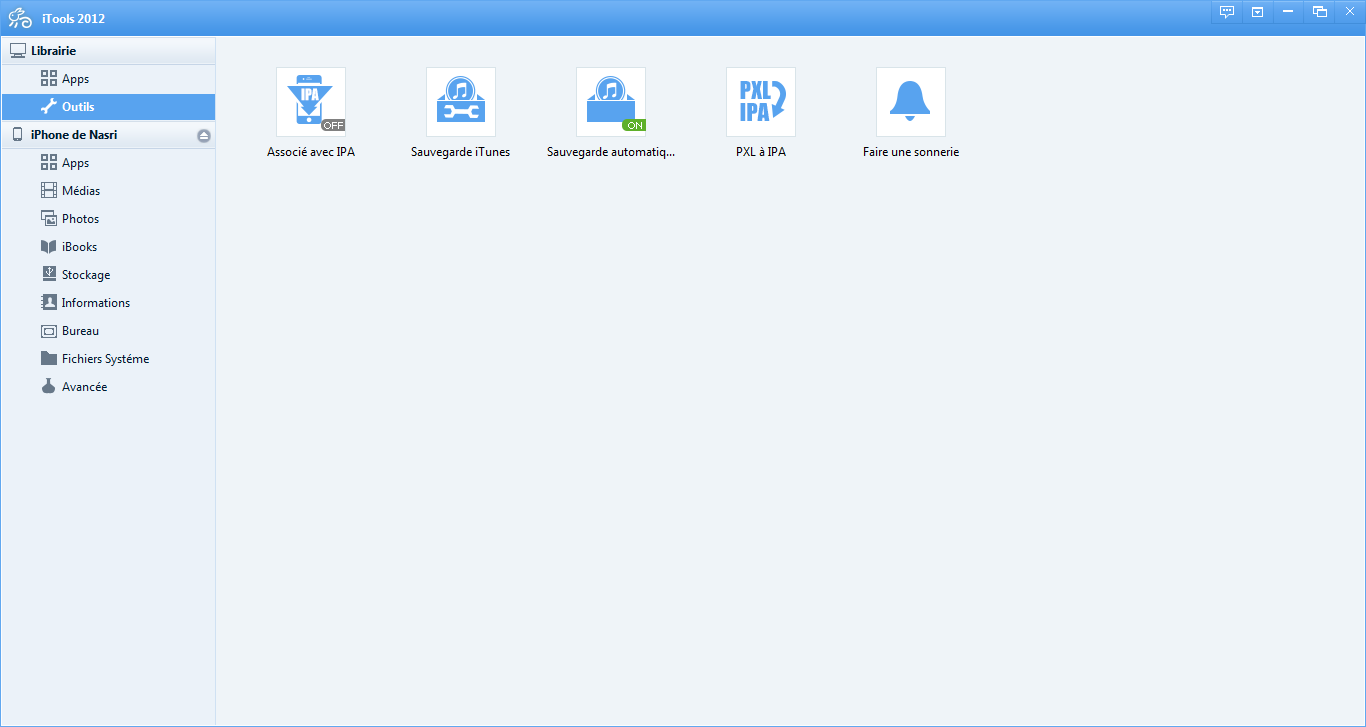Open the Médias section
Screen dimensions: 1366x727
tap(108, 191)
